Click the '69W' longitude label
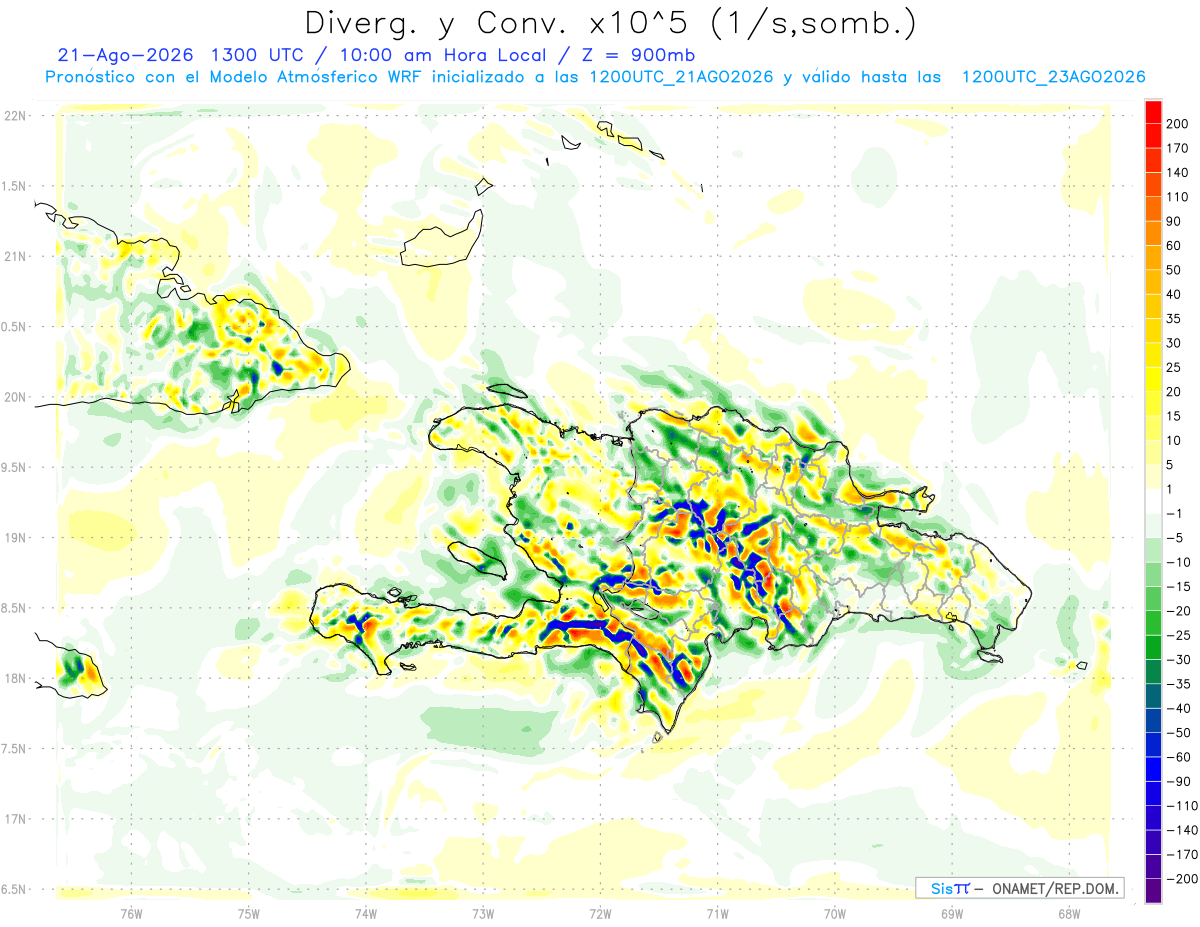The width and height of the screenshot is (1200, 927). (x=952, y=912)
